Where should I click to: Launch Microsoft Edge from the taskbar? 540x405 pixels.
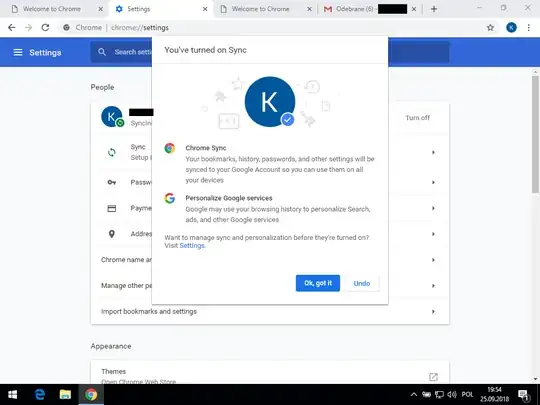click(x=40, y=394)
